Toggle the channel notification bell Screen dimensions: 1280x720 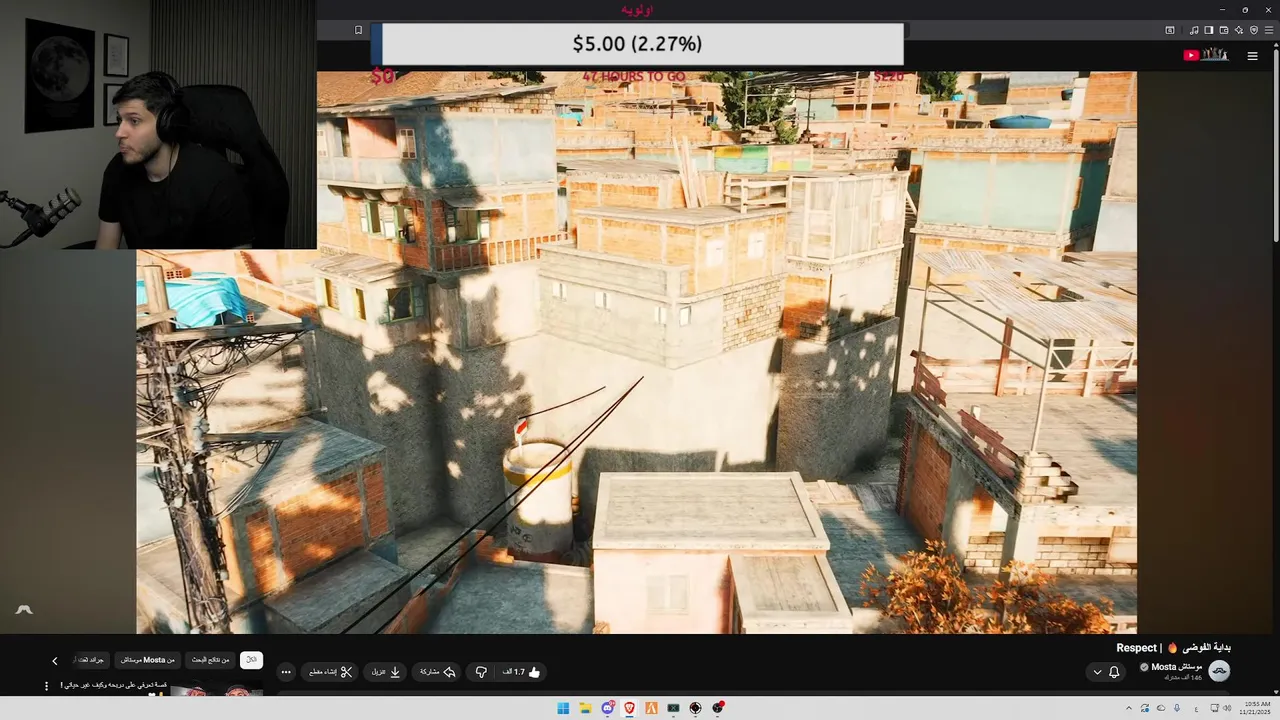(1114, 672)
